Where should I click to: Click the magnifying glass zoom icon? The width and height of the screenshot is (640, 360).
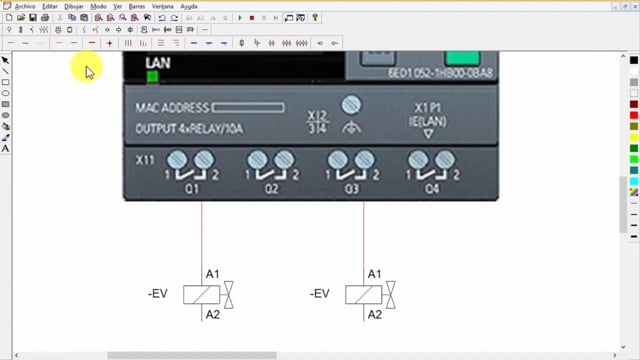tap(123, 18)
